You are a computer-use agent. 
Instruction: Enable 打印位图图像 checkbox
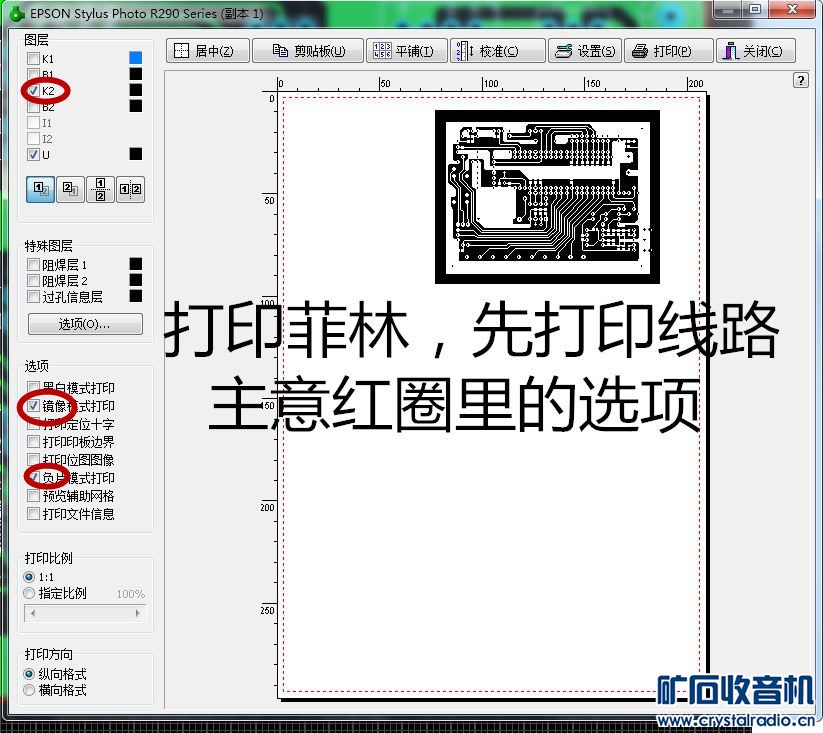click(x=33, y=460)
